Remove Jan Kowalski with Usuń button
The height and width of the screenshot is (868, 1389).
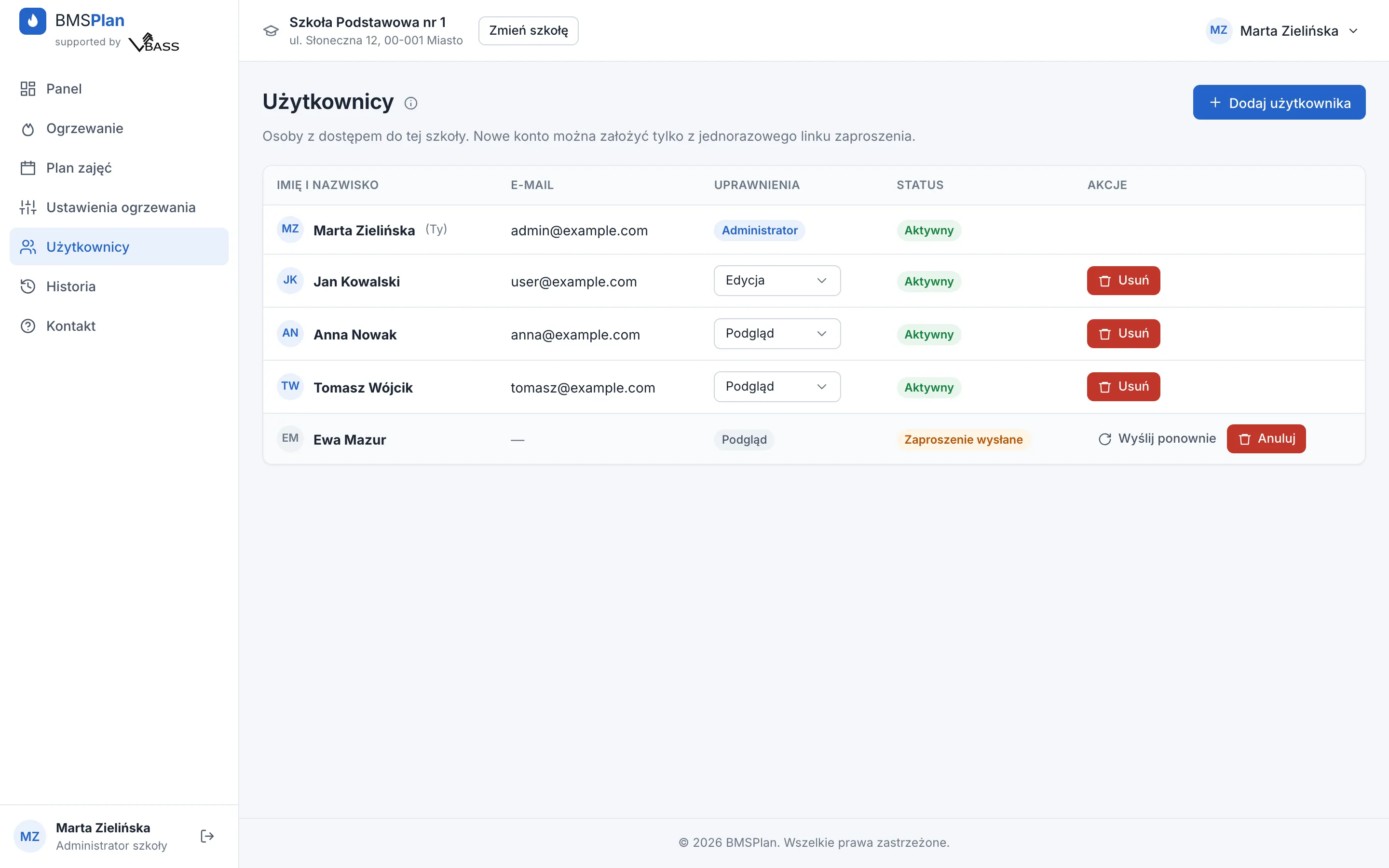coord(1123,281)
